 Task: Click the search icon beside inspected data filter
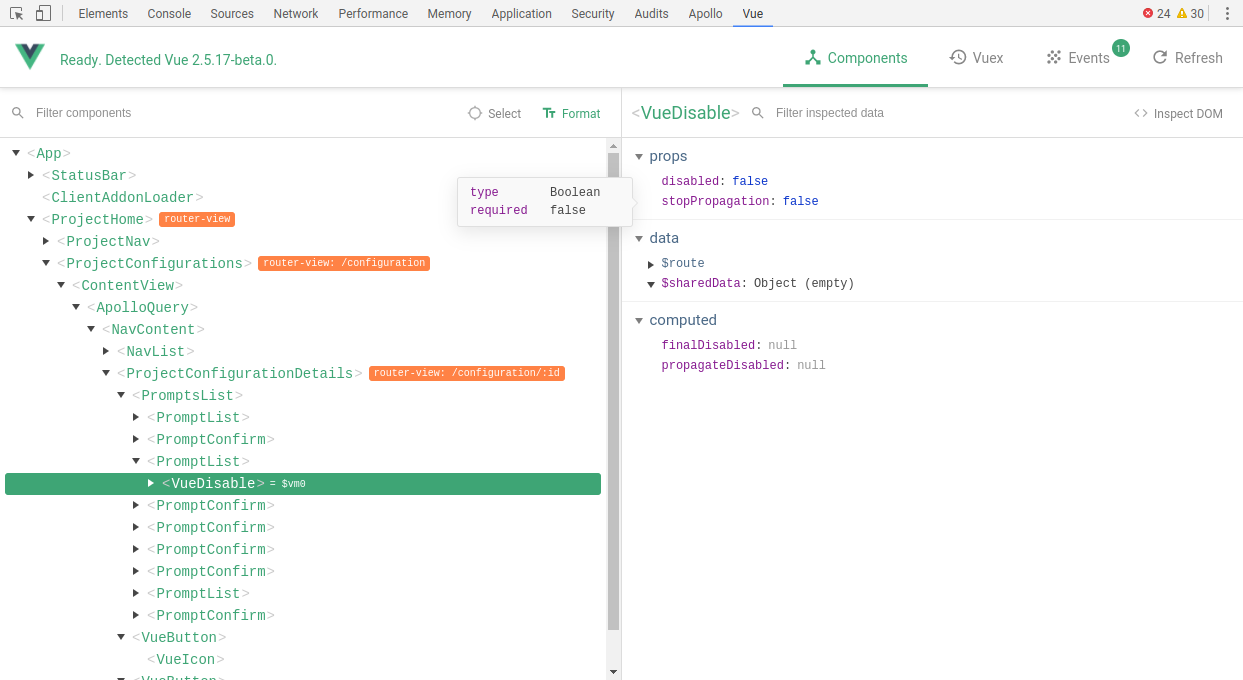(758, 113)
